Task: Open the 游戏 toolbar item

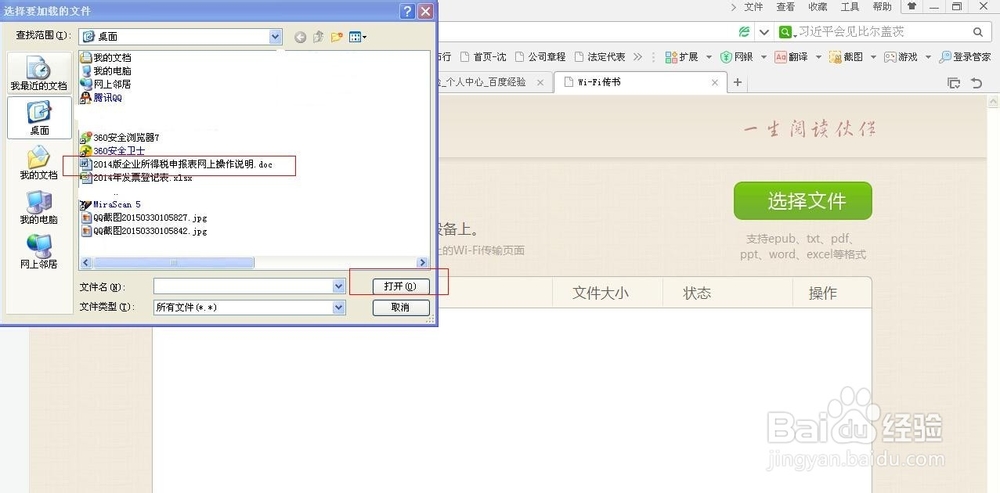Action: coord(901,57)
